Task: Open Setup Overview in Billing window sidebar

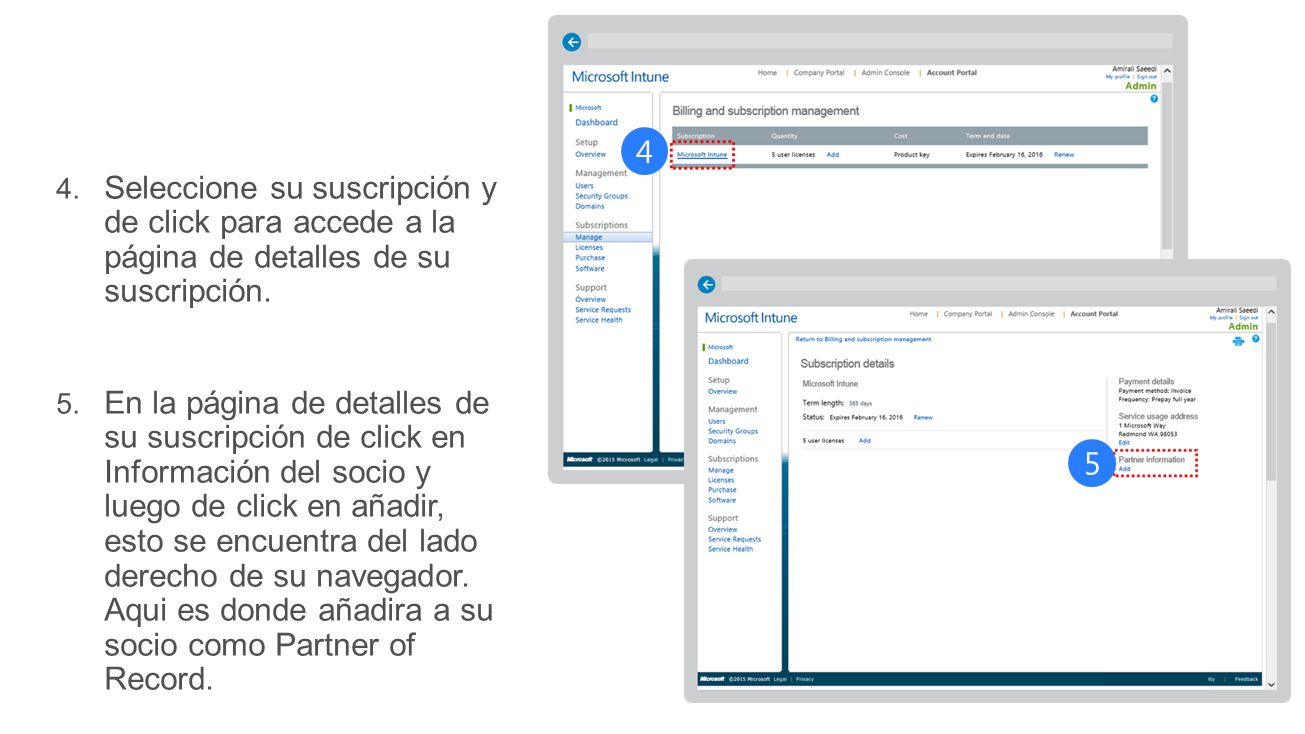Action: point(590,154)
